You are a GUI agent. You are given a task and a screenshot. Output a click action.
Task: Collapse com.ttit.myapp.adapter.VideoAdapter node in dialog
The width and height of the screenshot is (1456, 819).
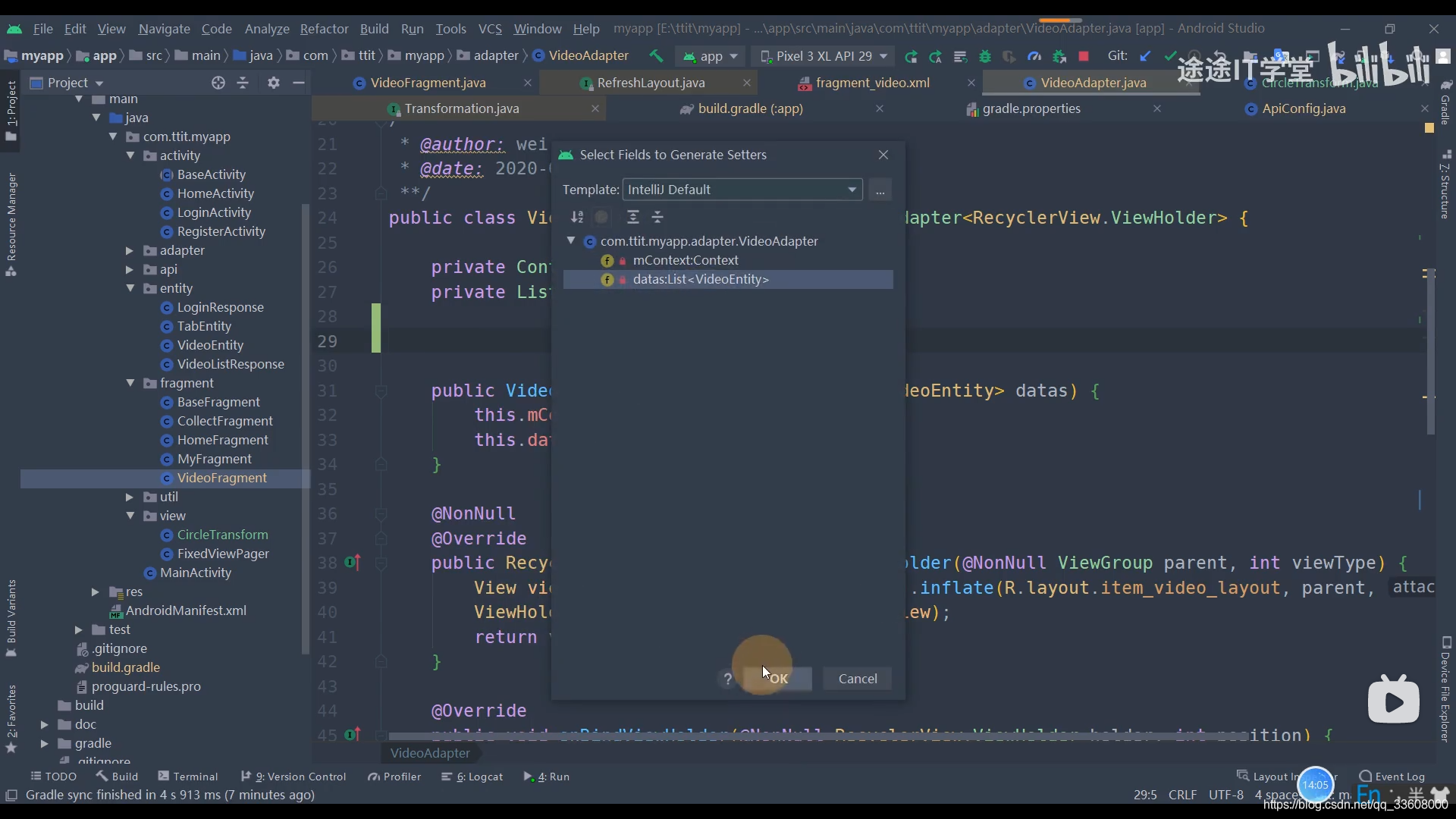(571, 240)
